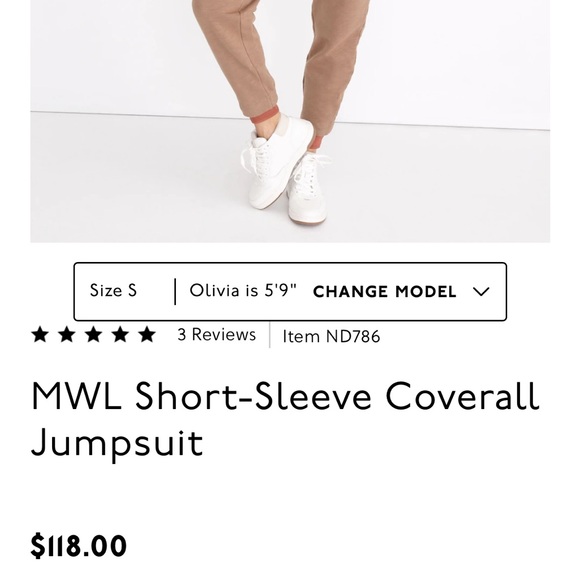
Task: Click the $118.00 price
Action: 79,545
